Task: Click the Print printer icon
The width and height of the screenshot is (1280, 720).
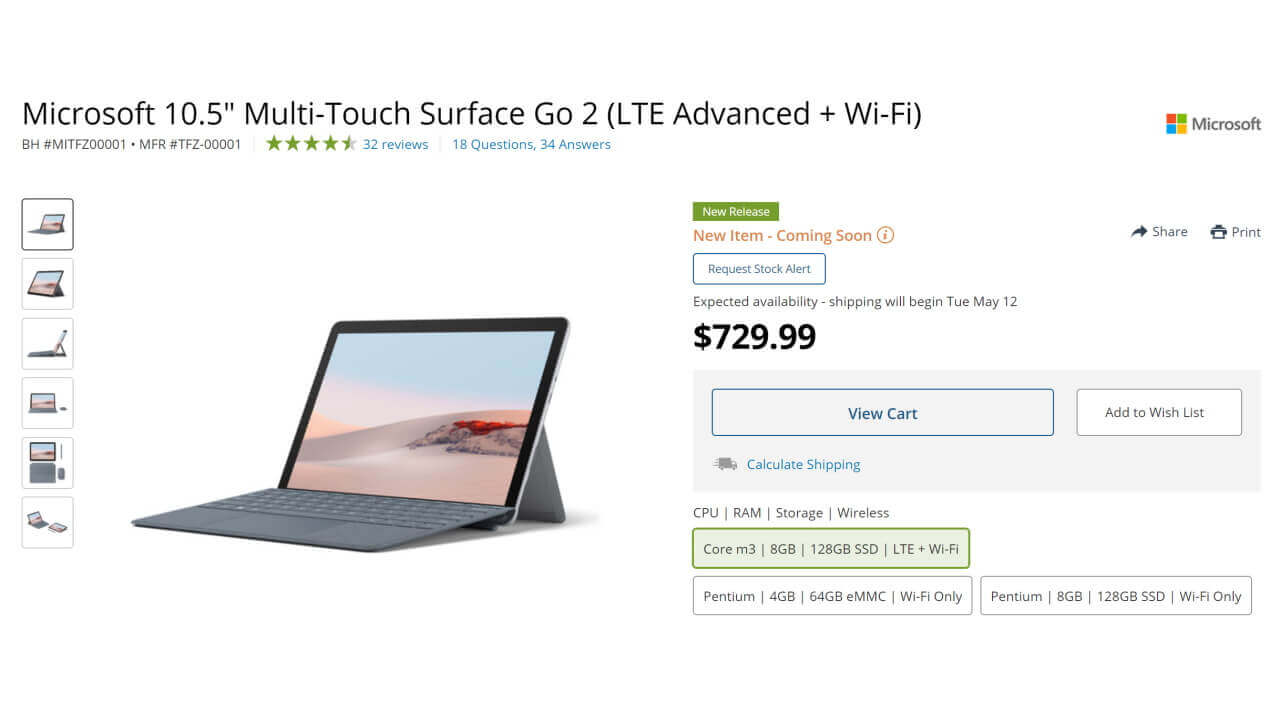Action: point(1218,232)
